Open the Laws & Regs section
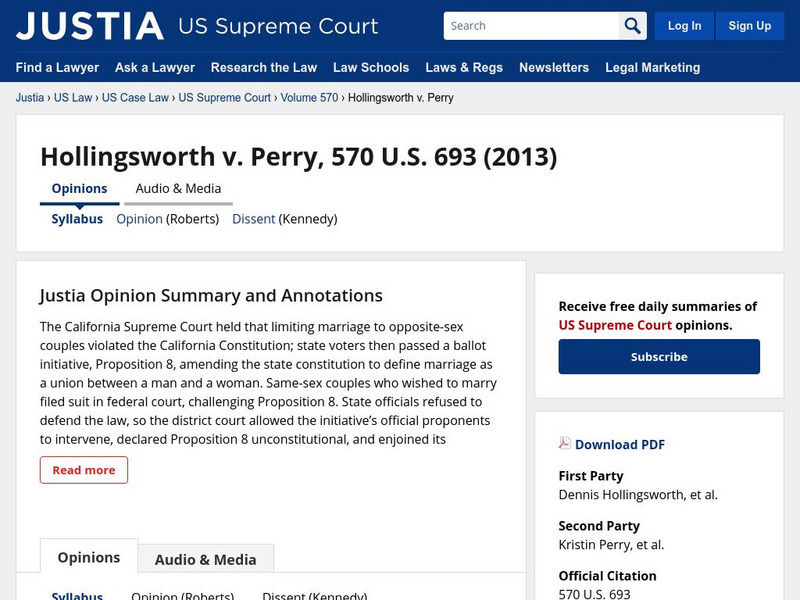Viewport: 800px width, 600px height. tap(464, 68)
